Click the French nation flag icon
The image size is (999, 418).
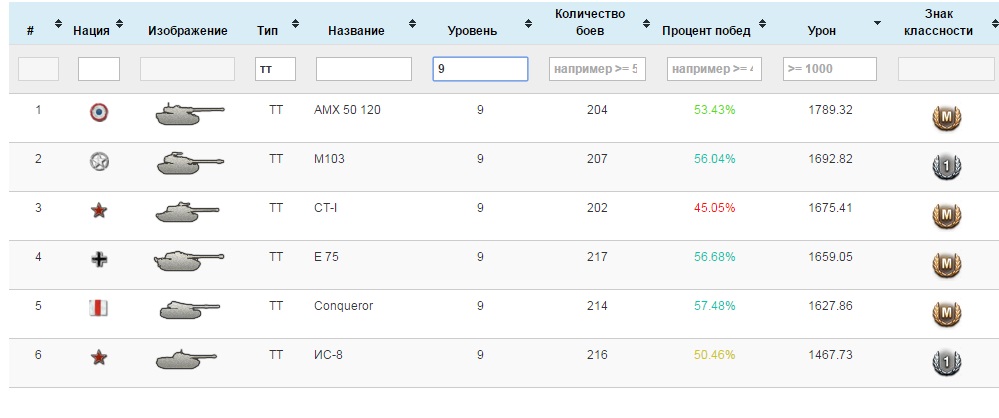pos(99,112)
